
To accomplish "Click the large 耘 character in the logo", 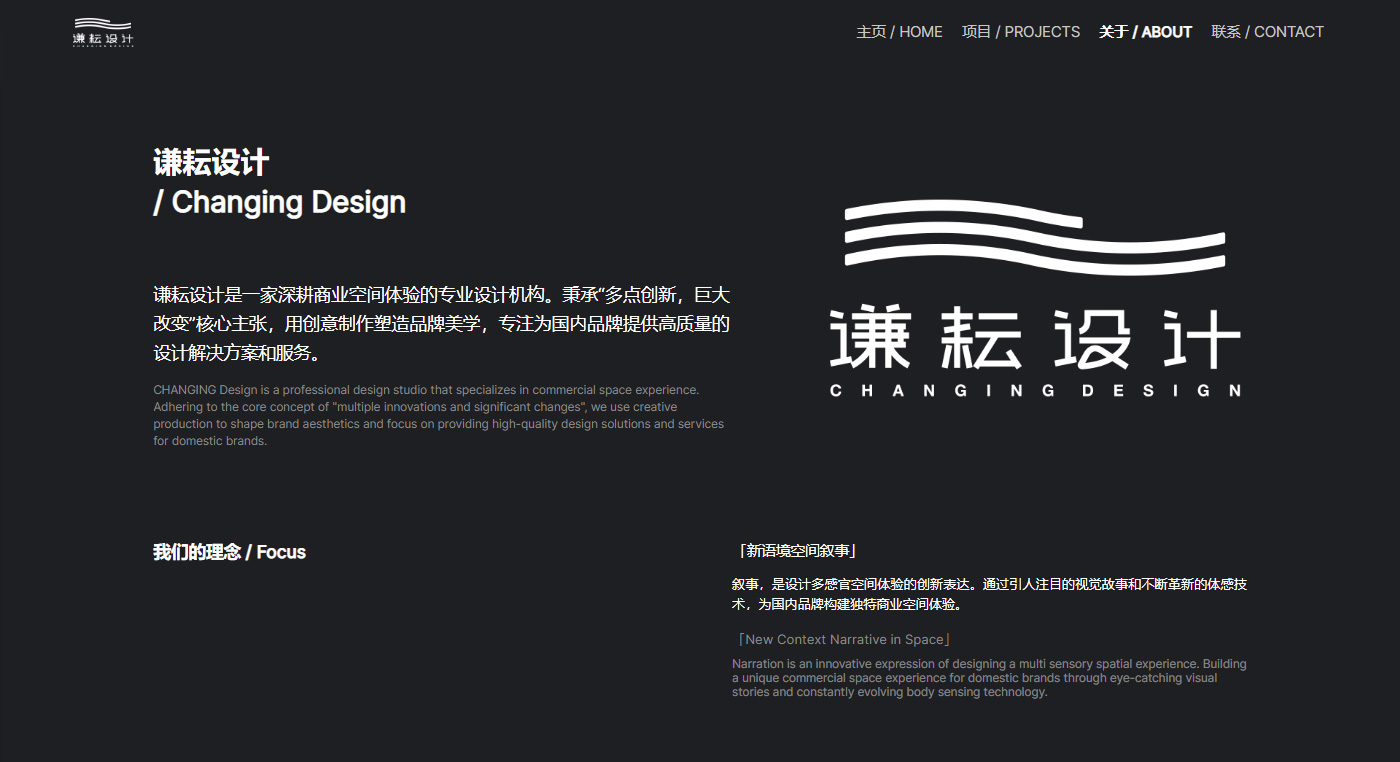I will click(981, 338).
